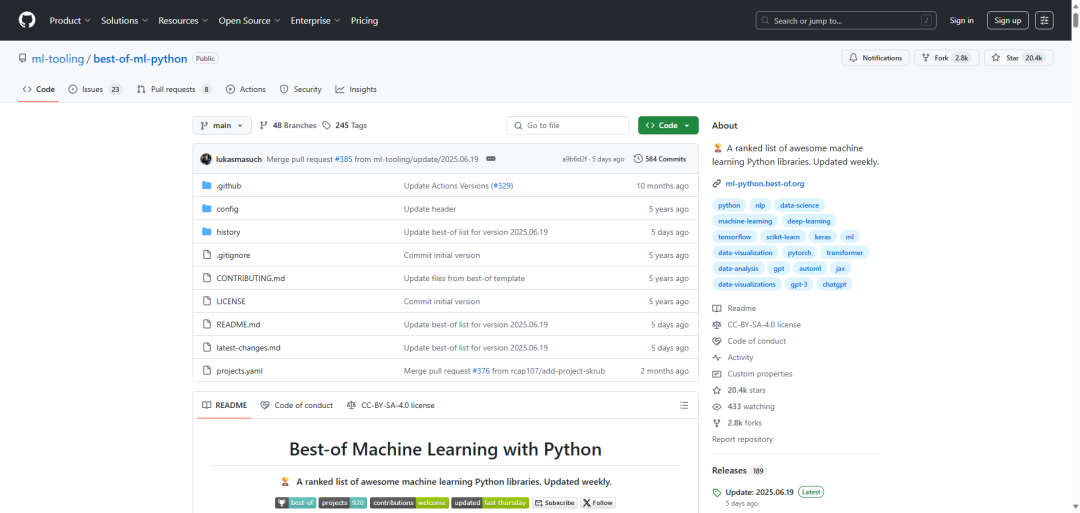
Task: Expand the Solutions dropdown
Action: 124,21
